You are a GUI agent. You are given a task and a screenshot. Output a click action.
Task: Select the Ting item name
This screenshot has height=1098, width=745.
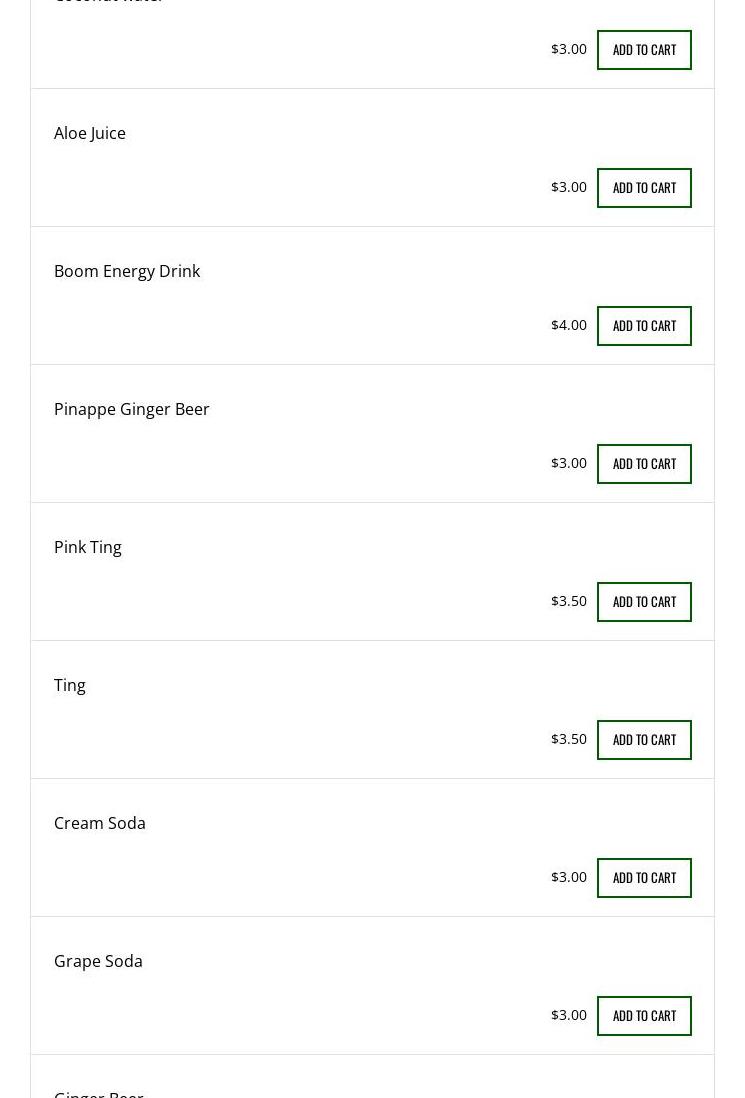click(70, 685)
